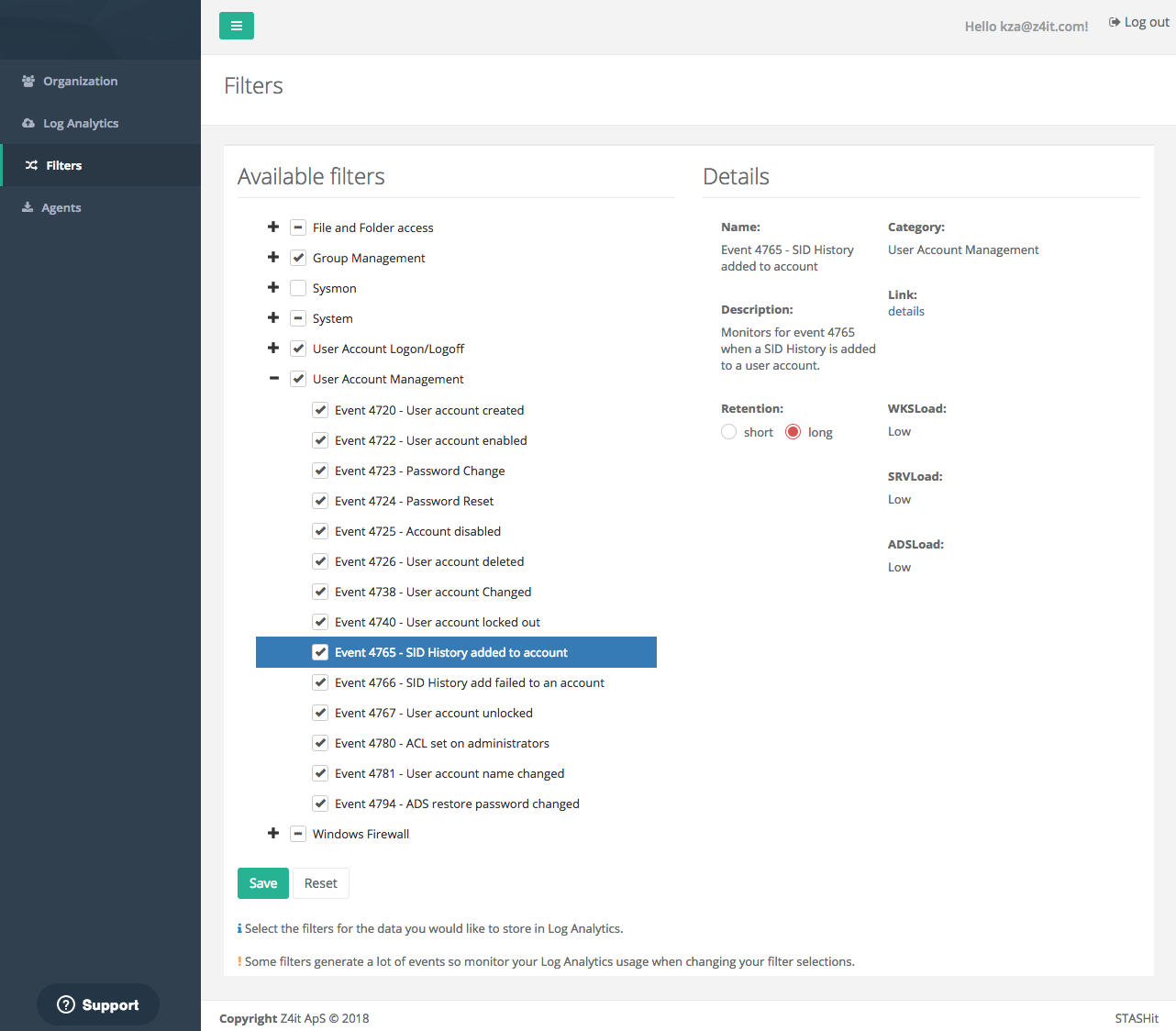Collapse the User Account Management category

pyautogui.click(x=273, y=379)
